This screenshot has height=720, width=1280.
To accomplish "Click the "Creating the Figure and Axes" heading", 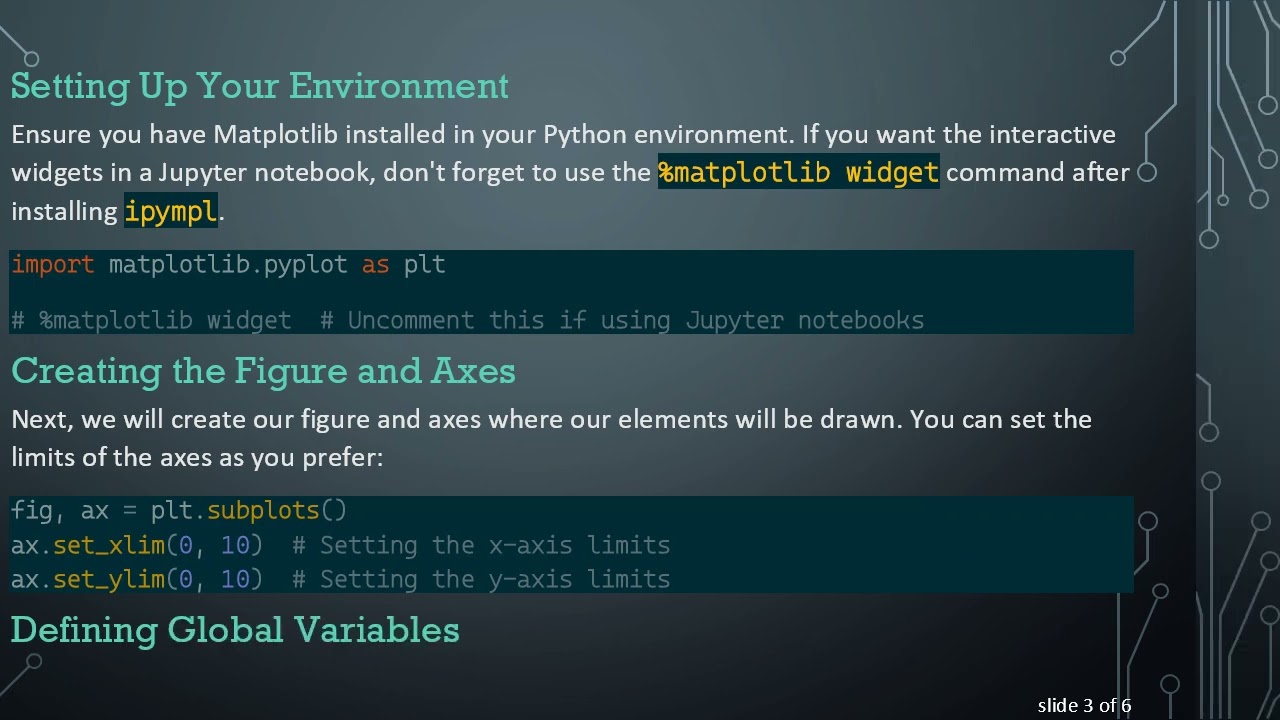I will 263,371.
